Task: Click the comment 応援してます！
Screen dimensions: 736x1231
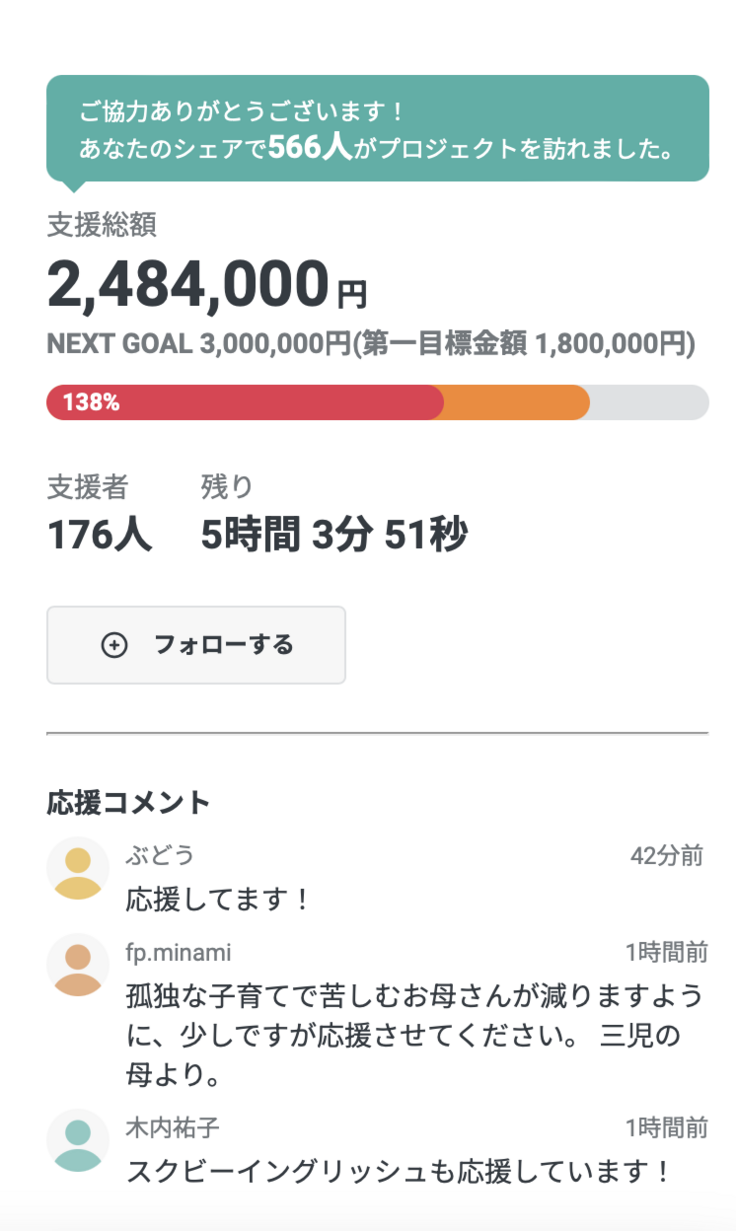Action: [220, 899]
